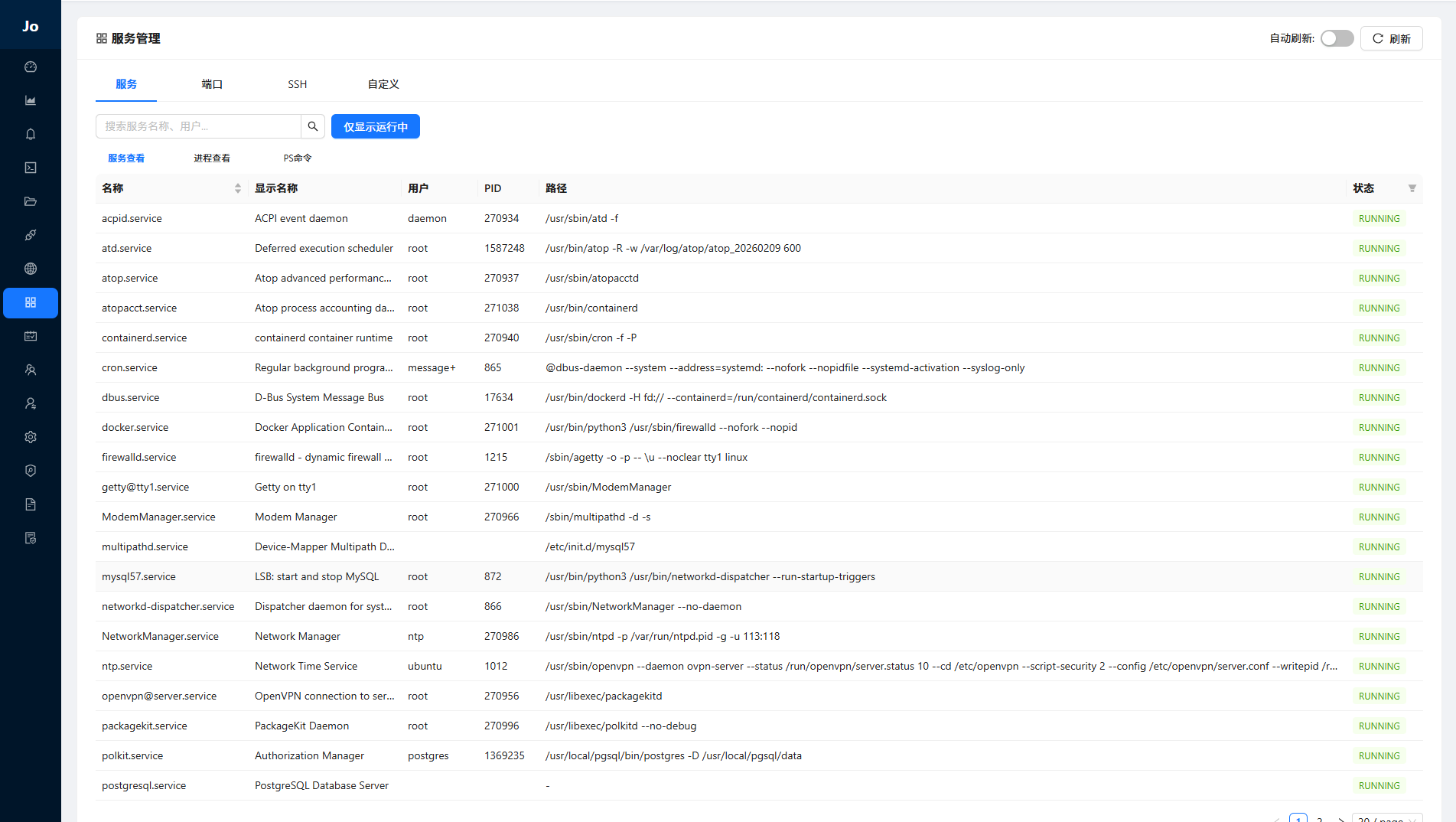Screen dimensions: 1456x822
Task: Click the globe network icon in sidebar
Action: [31, 269]
